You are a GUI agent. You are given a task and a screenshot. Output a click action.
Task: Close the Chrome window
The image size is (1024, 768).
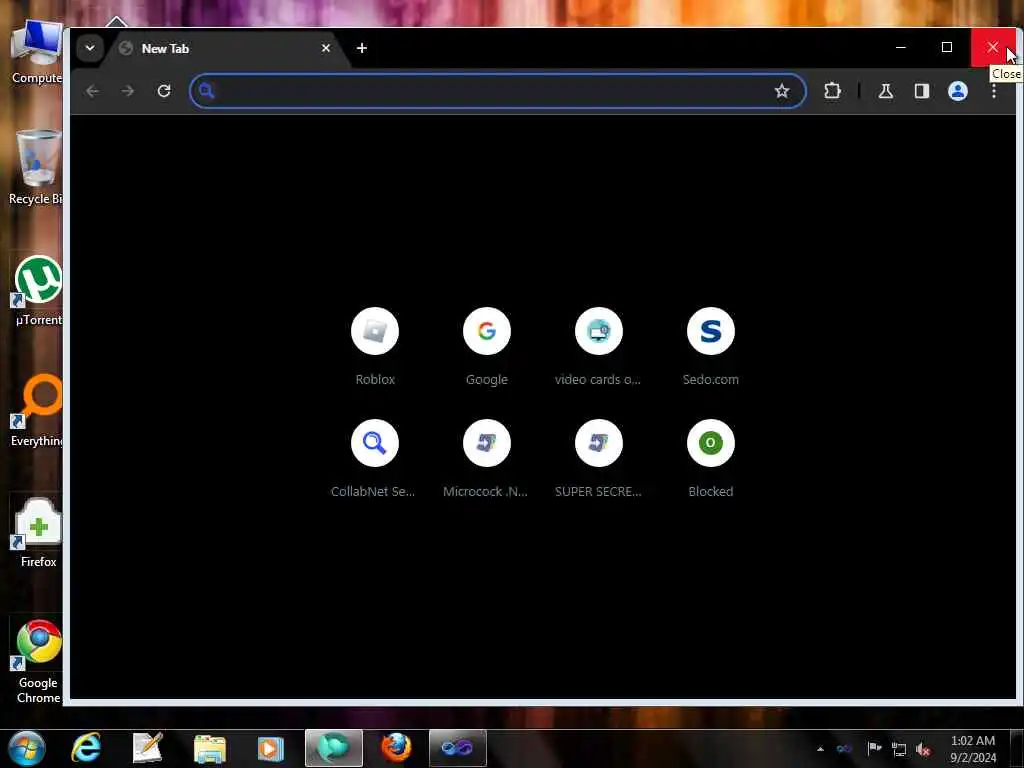993,48
